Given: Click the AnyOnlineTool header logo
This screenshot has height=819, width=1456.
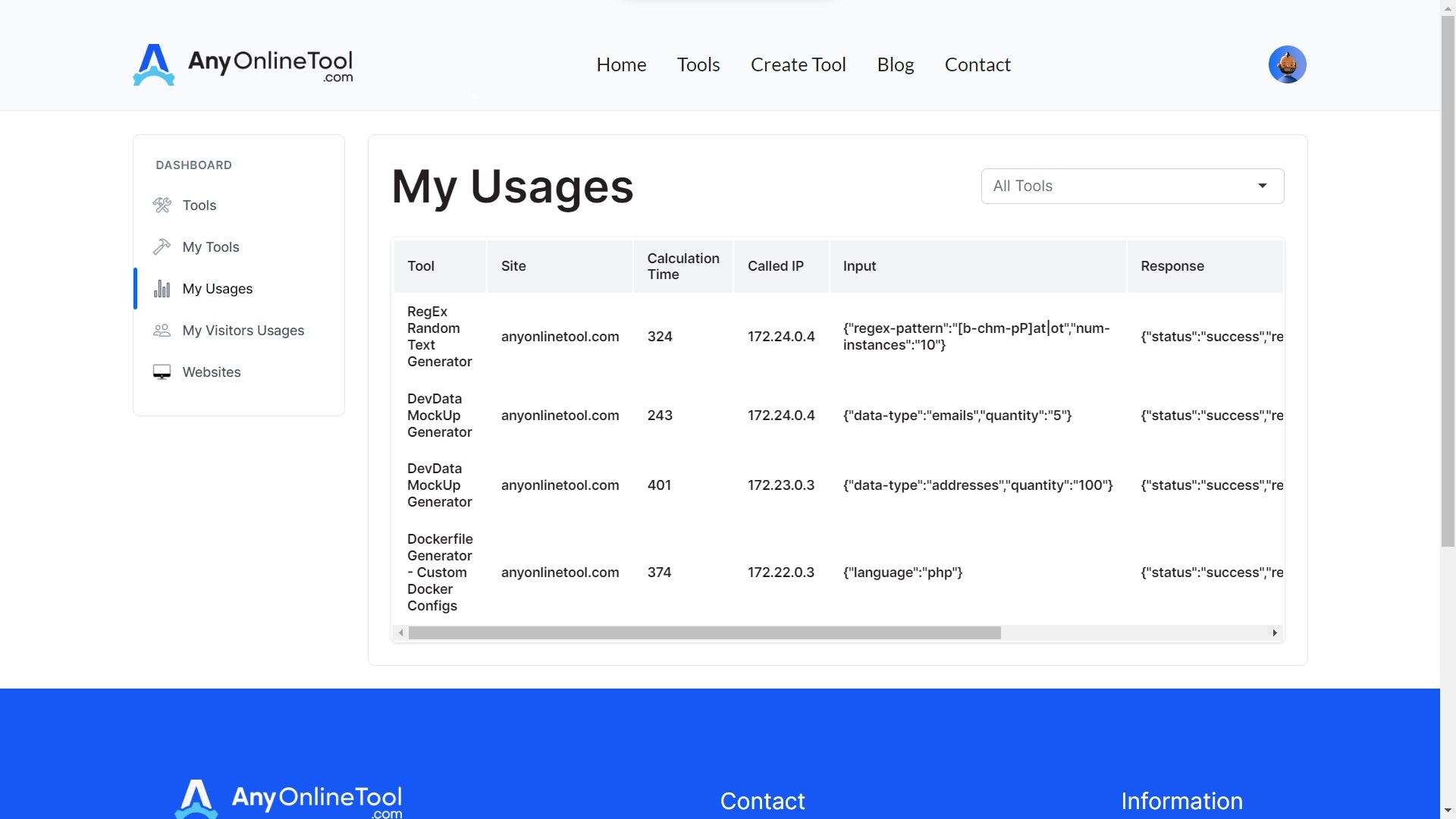Looking at the screenshot, I should pyautogui.click(x=243, y=64).
